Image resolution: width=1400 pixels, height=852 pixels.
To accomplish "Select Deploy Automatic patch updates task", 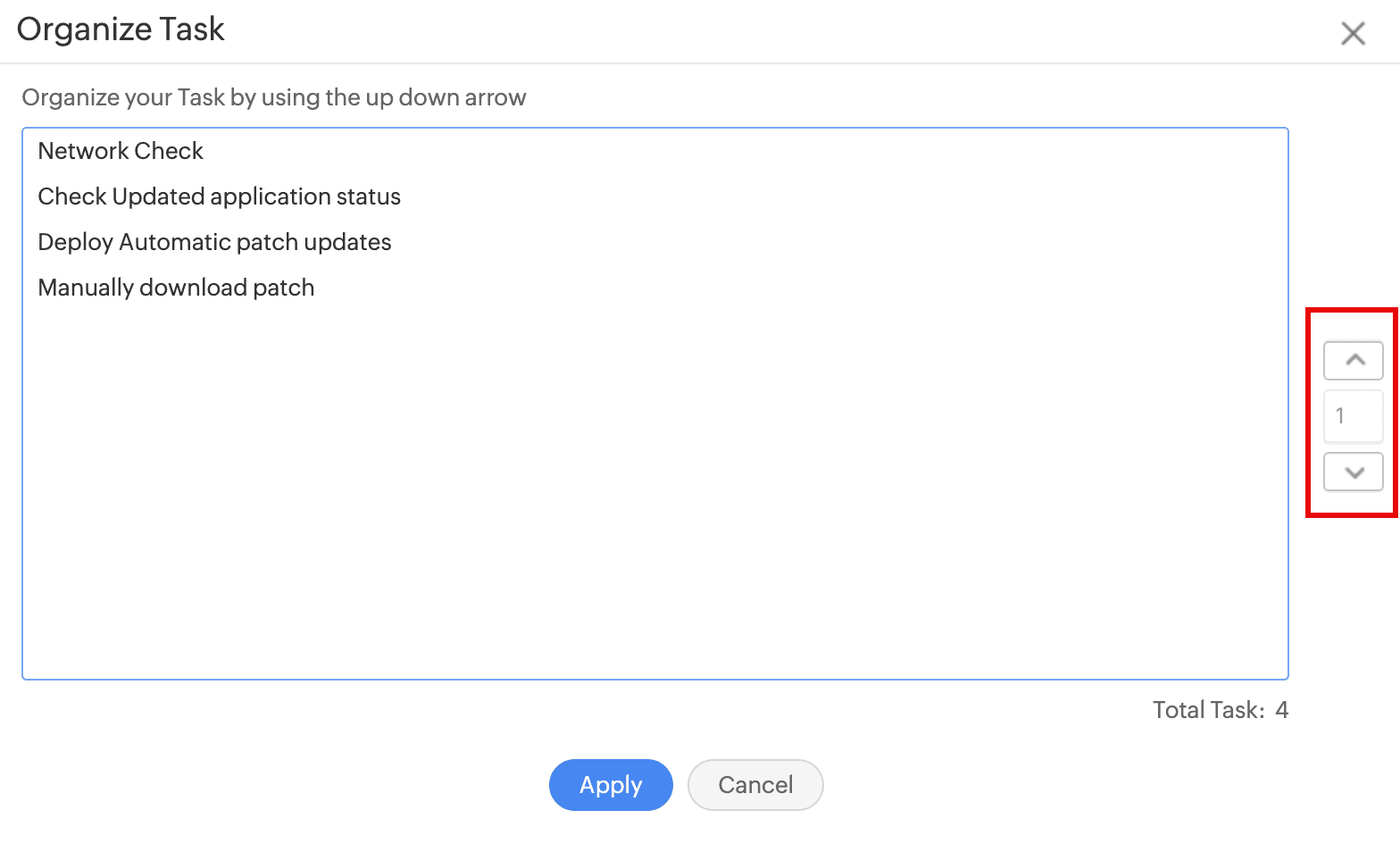I will pos(214,242).
